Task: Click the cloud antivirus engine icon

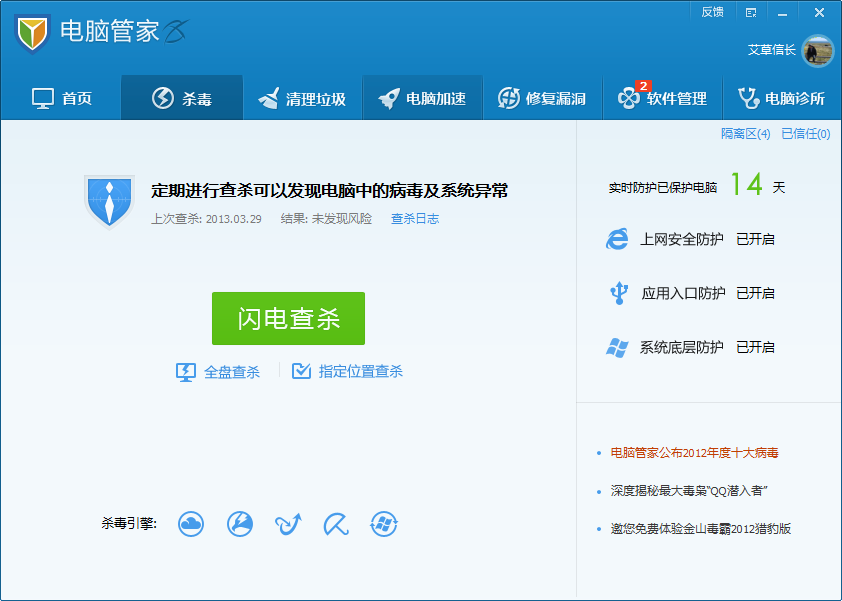Action: (191, 523)
